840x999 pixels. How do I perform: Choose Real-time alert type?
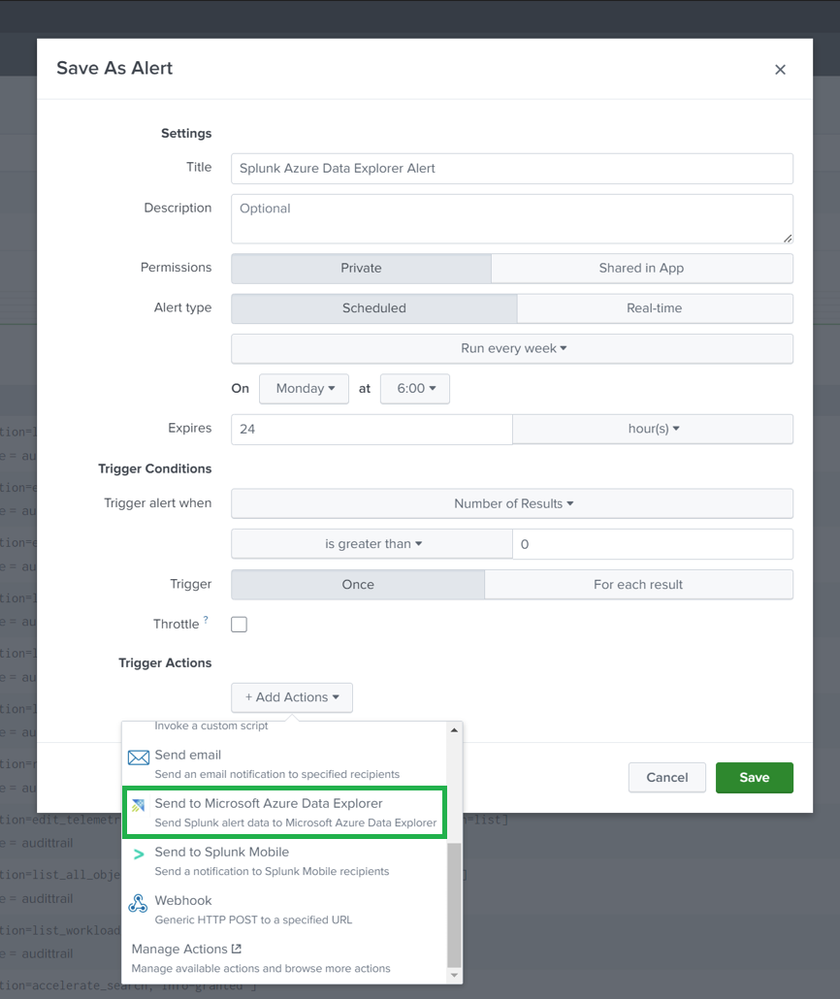tap(655, 308)
